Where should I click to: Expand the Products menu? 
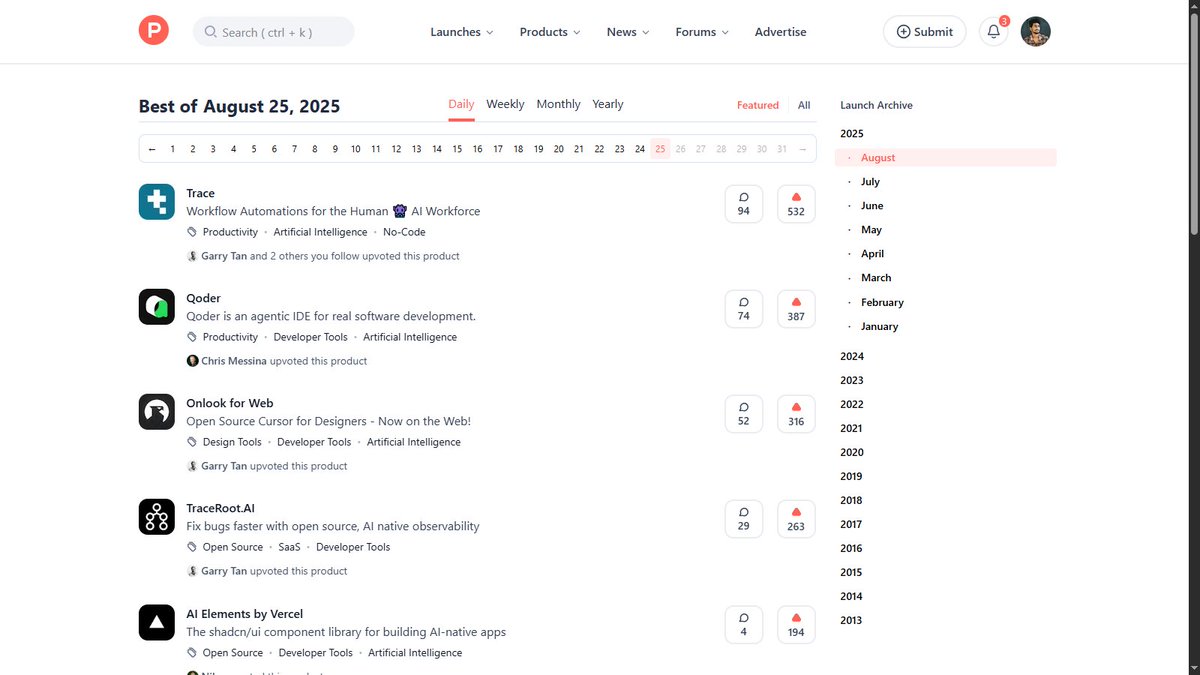click(x=550, y=32)
